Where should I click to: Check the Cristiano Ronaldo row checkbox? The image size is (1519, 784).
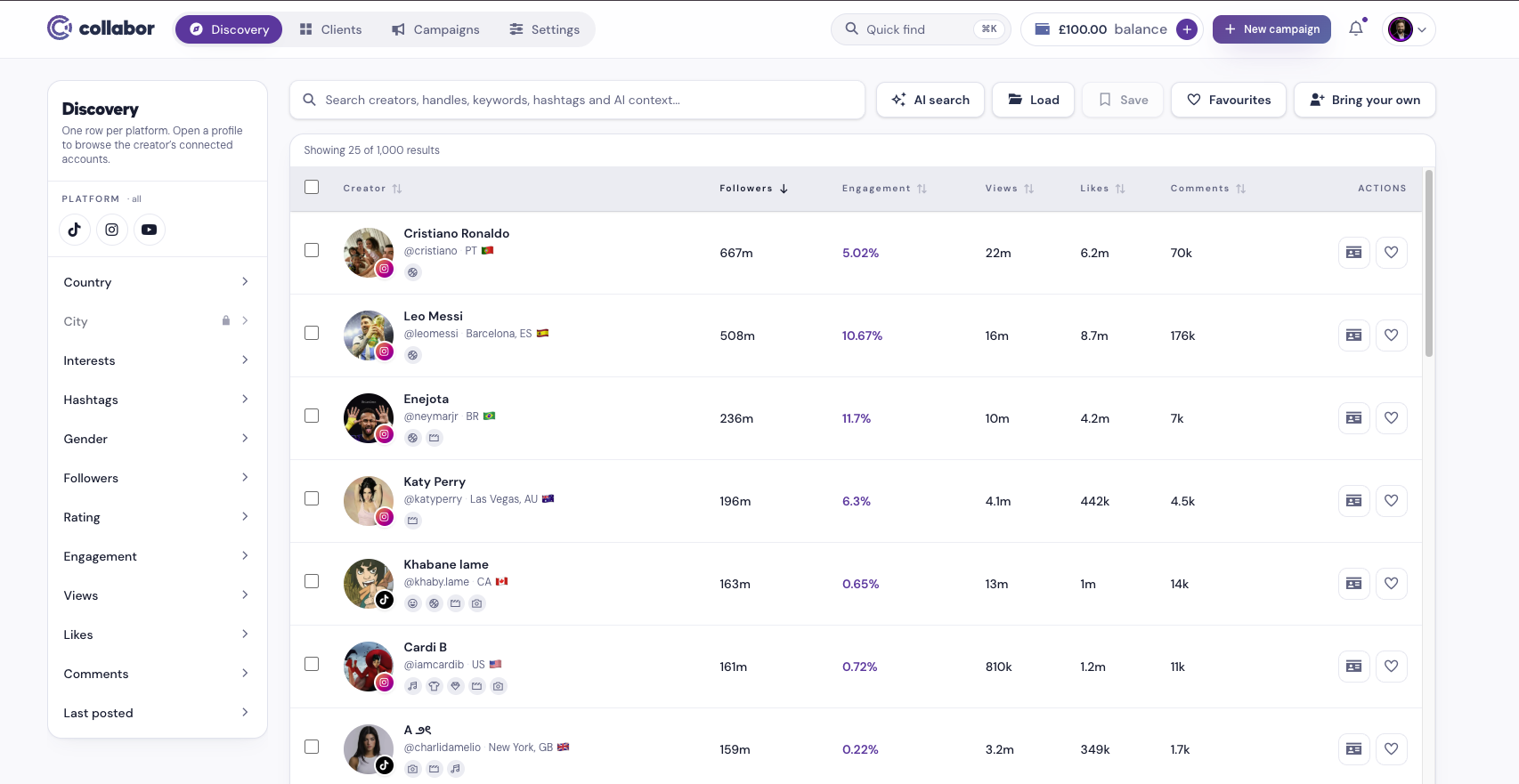(x=312, y=250)
